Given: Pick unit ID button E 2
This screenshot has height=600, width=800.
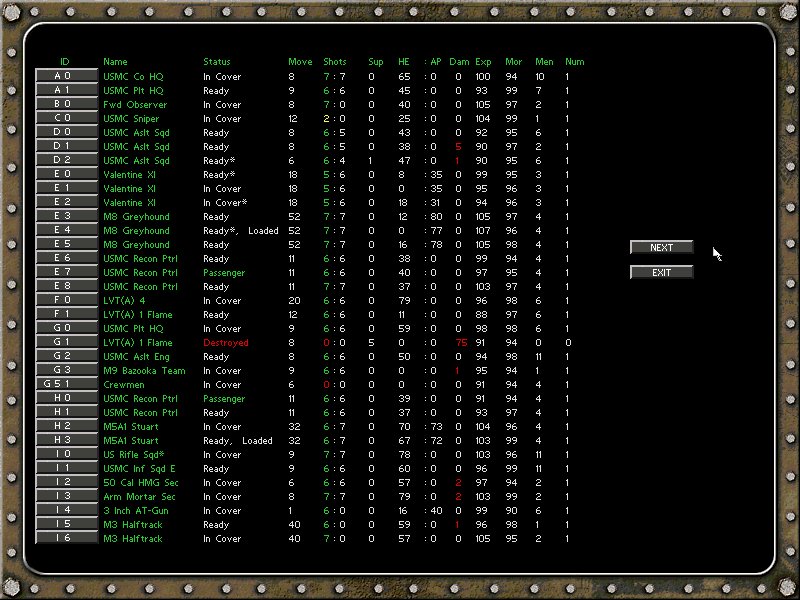Looking at the screenshot, I should click(x=66, y=203).
